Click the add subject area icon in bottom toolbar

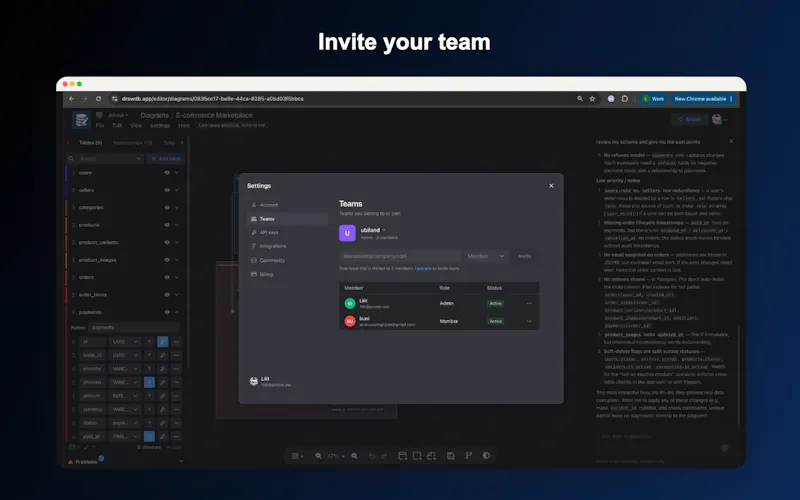click(x=417, y=456)
